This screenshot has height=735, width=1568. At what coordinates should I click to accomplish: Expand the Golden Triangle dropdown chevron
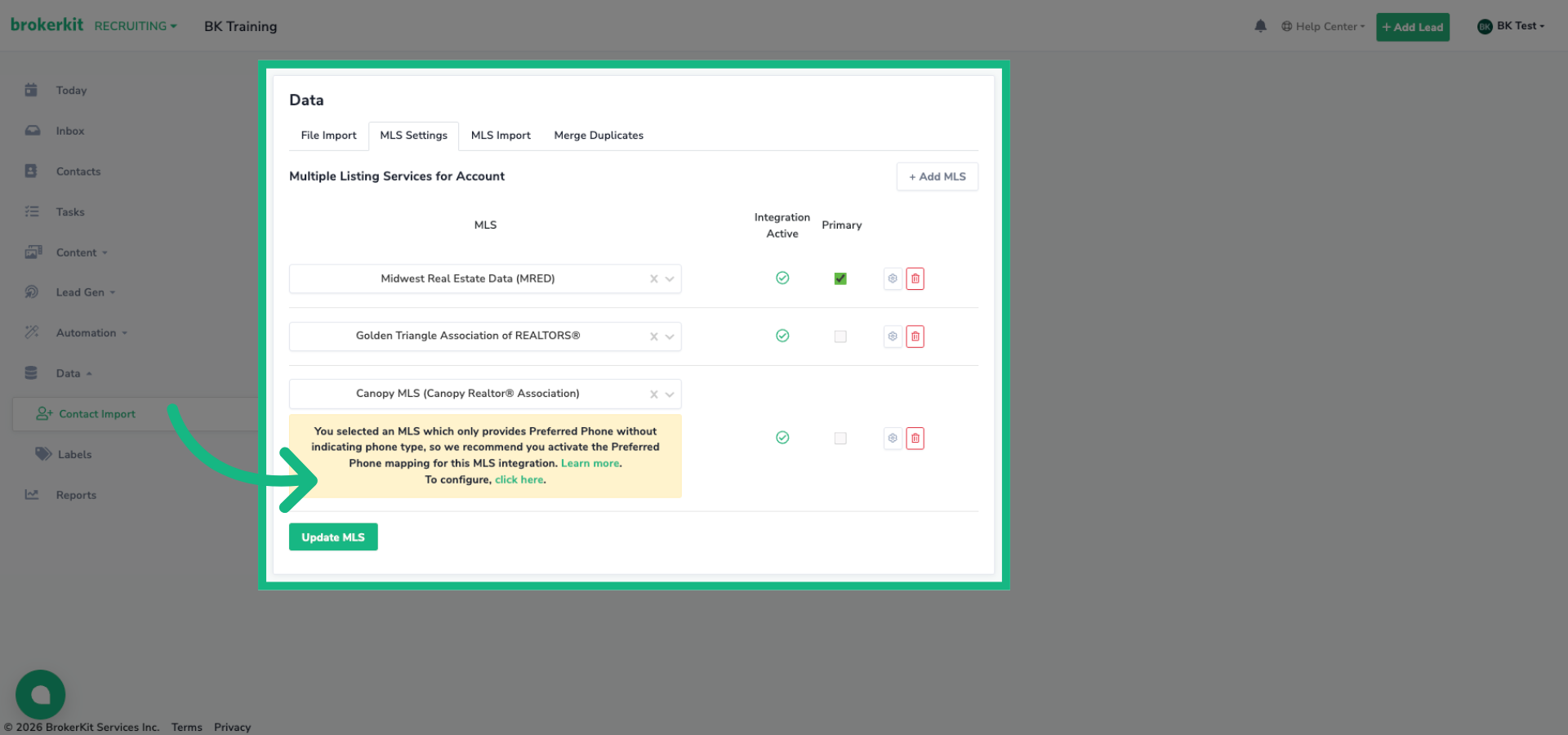tap(670, 336)
